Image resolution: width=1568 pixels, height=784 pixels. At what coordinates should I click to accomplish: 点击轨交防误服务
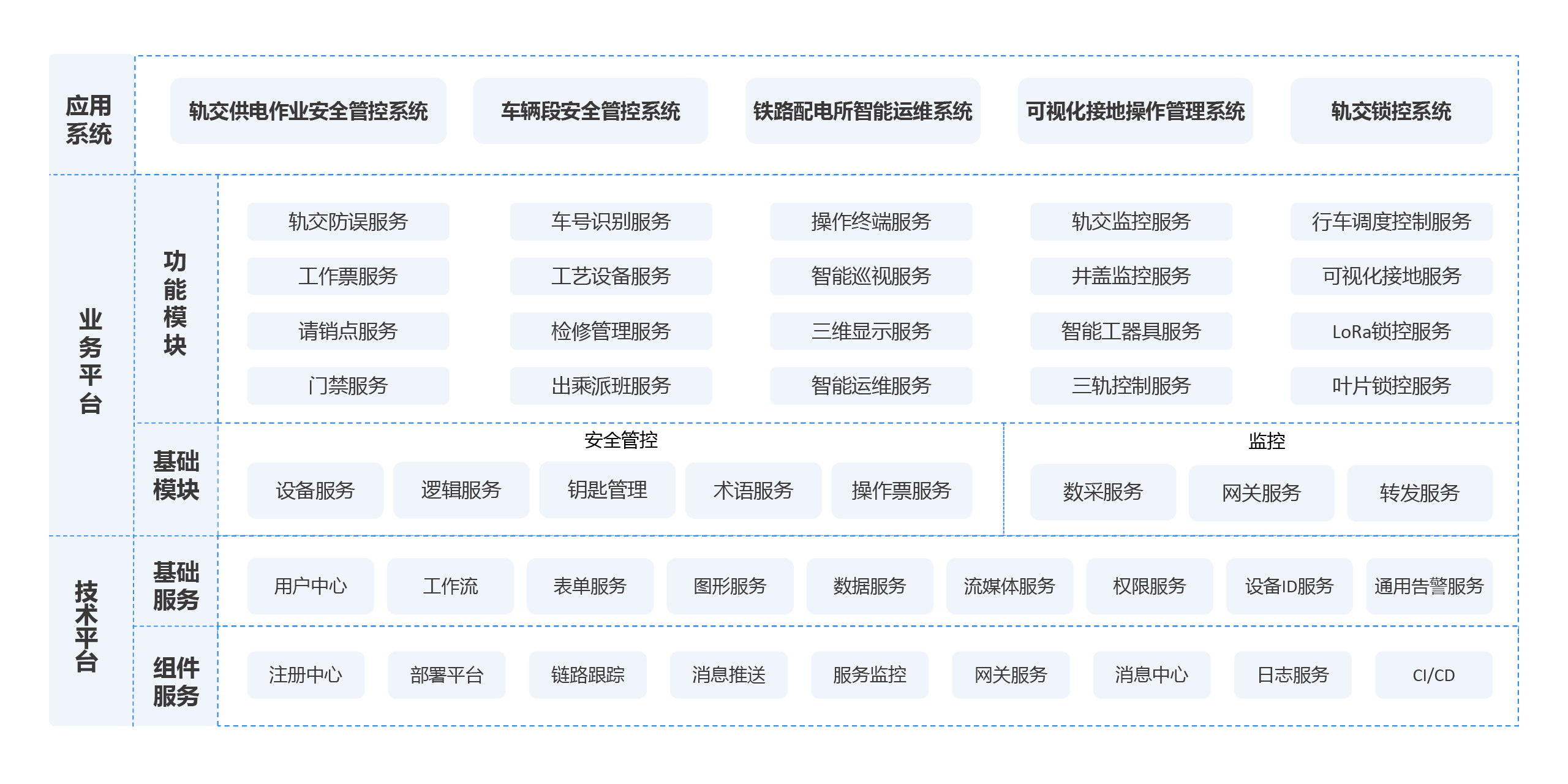point(347,222)
